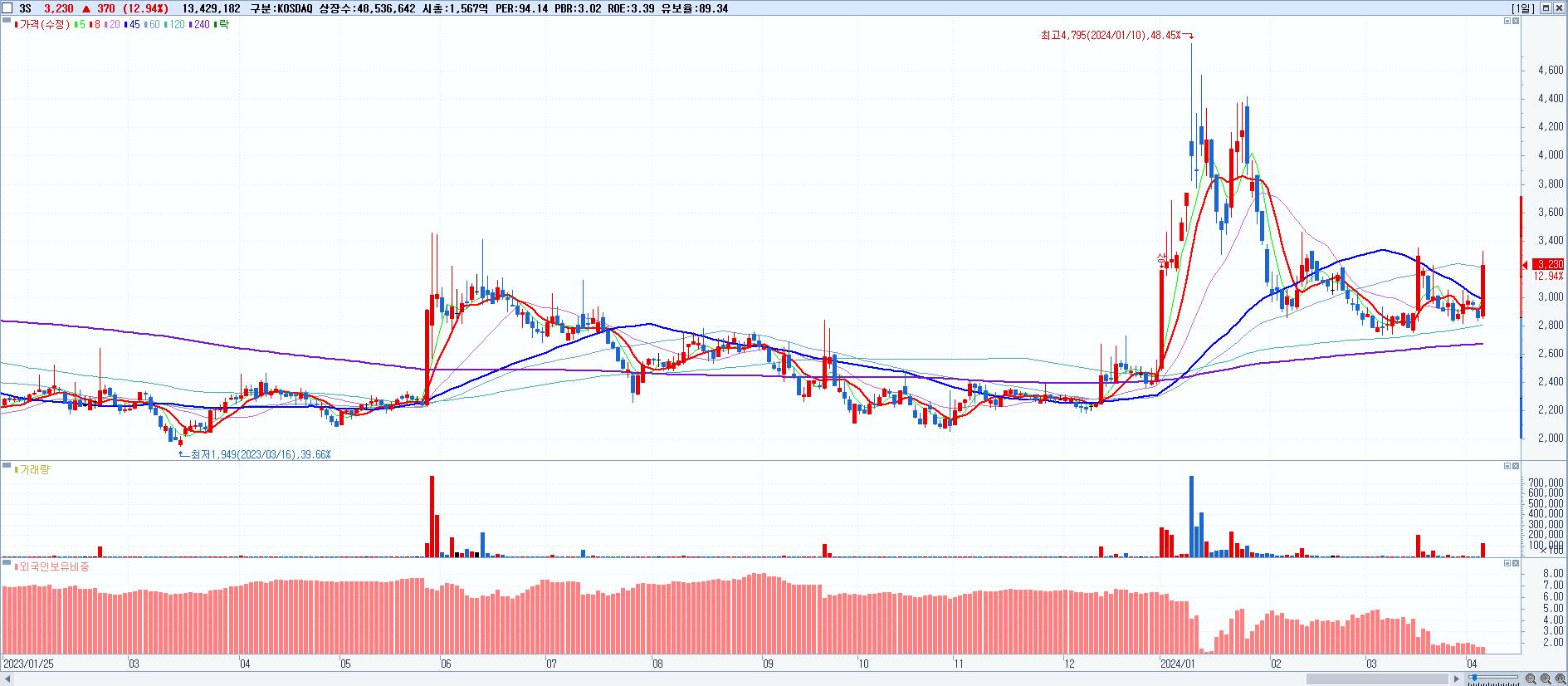Screen dimensions: 1568x686
Task: Click the PBR:3.02 value
Action: point(578,8)
